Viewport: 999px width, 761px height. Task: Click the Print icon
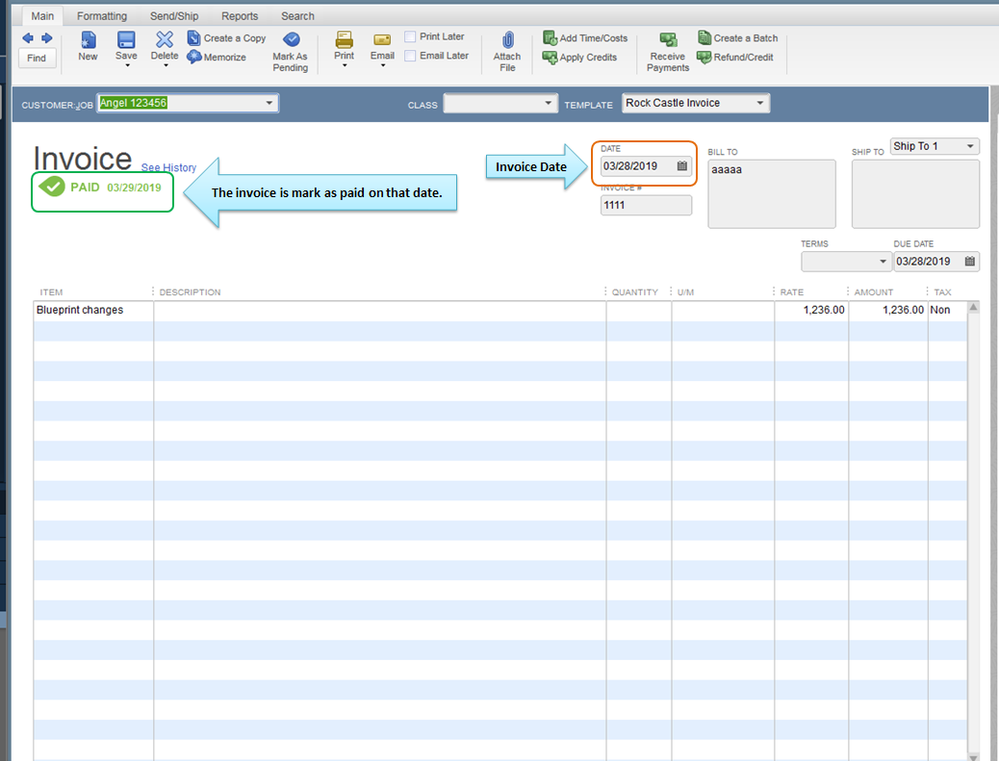tap(344, 40)
